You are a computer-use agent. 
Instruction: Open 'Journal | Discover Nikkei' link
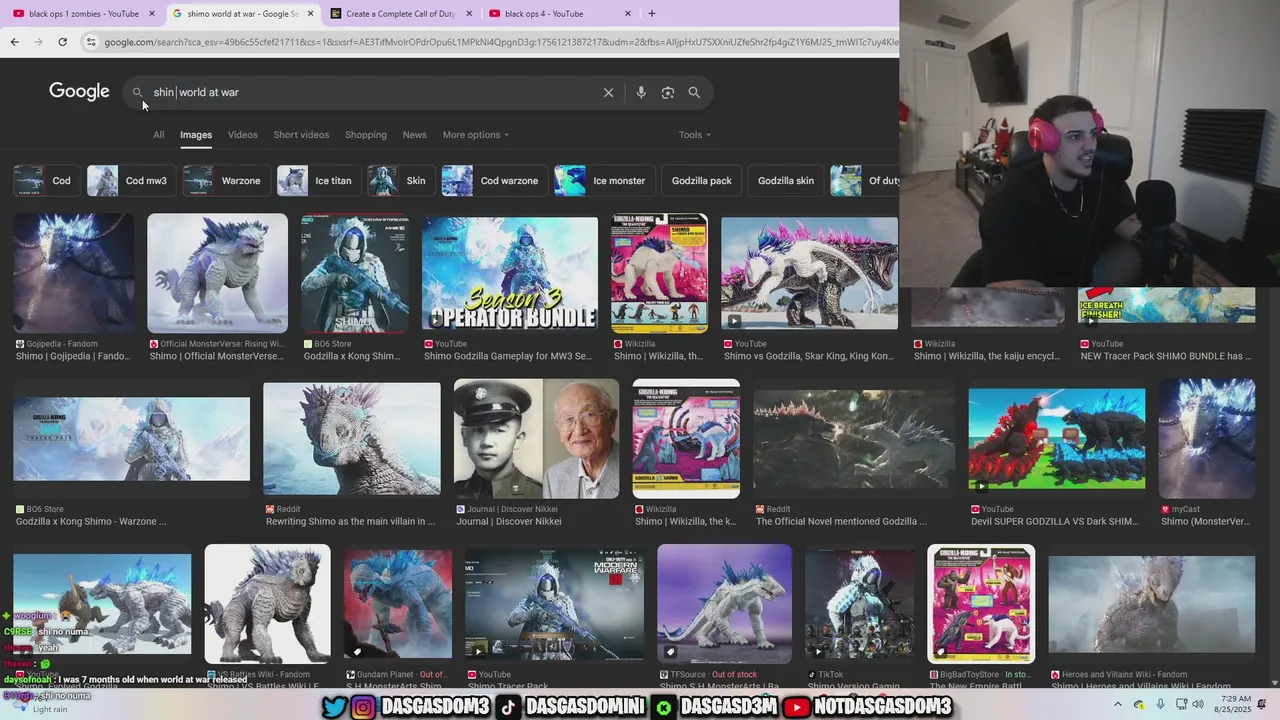[x=509, y=521]
